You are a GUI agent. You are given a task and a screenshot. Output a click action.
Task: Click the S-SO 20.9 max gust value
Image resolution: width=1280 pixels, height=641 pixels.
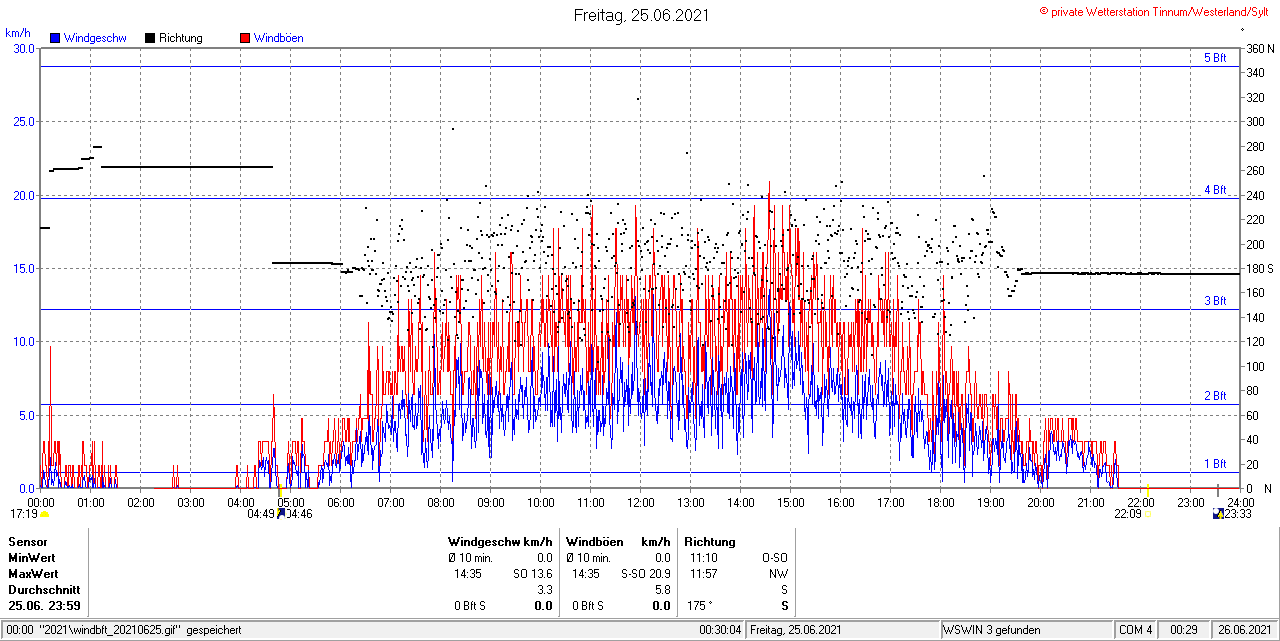(x=645, y=574)
